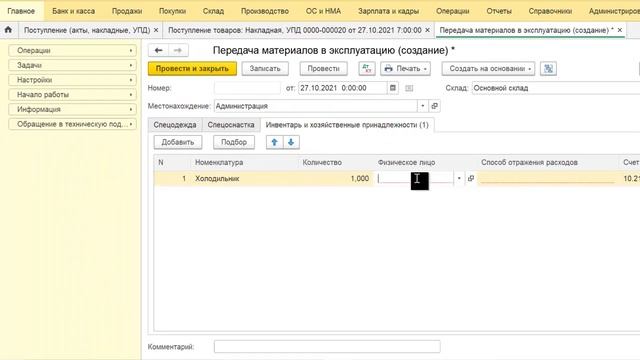This screenshot has height=360, width=640.
Task: Open the Покупки menu
Action: [x=172, y=11]
